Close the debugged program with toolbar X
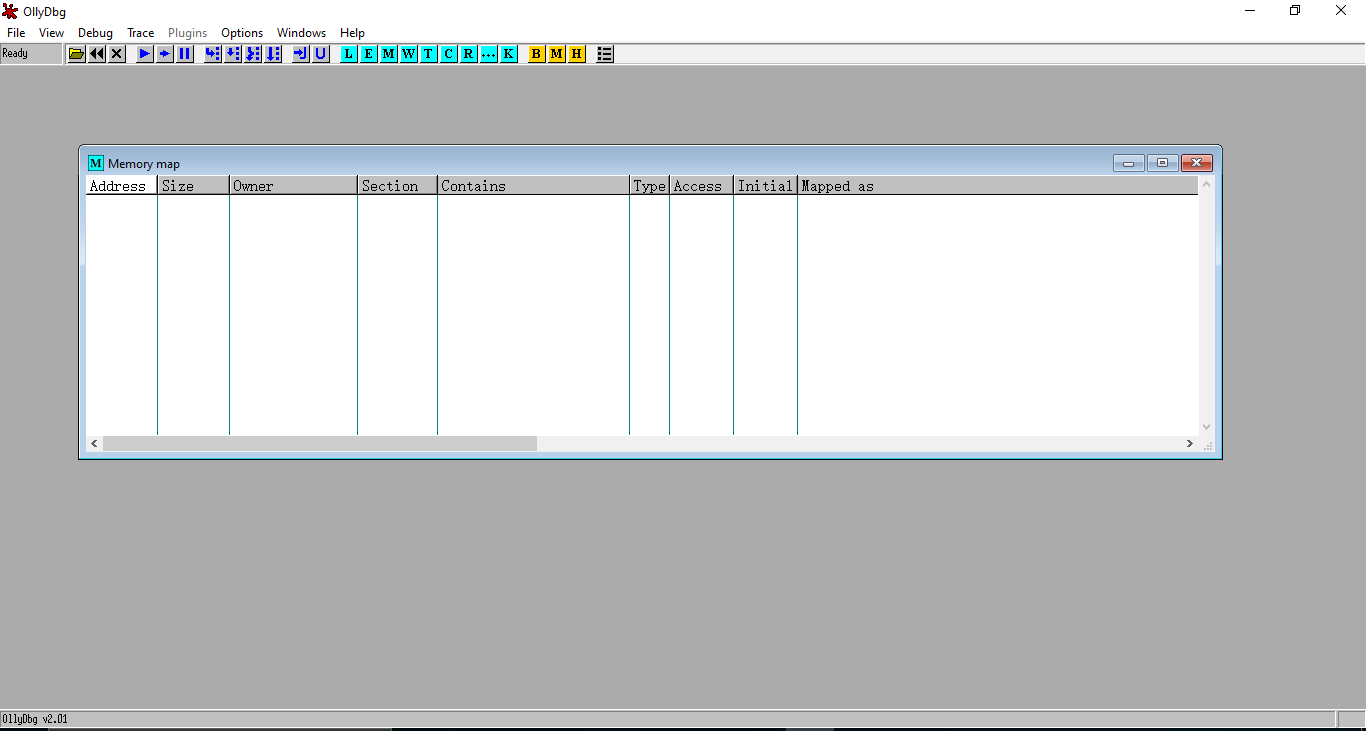The width and height of the screenshot is (1366, 731). 117,54
